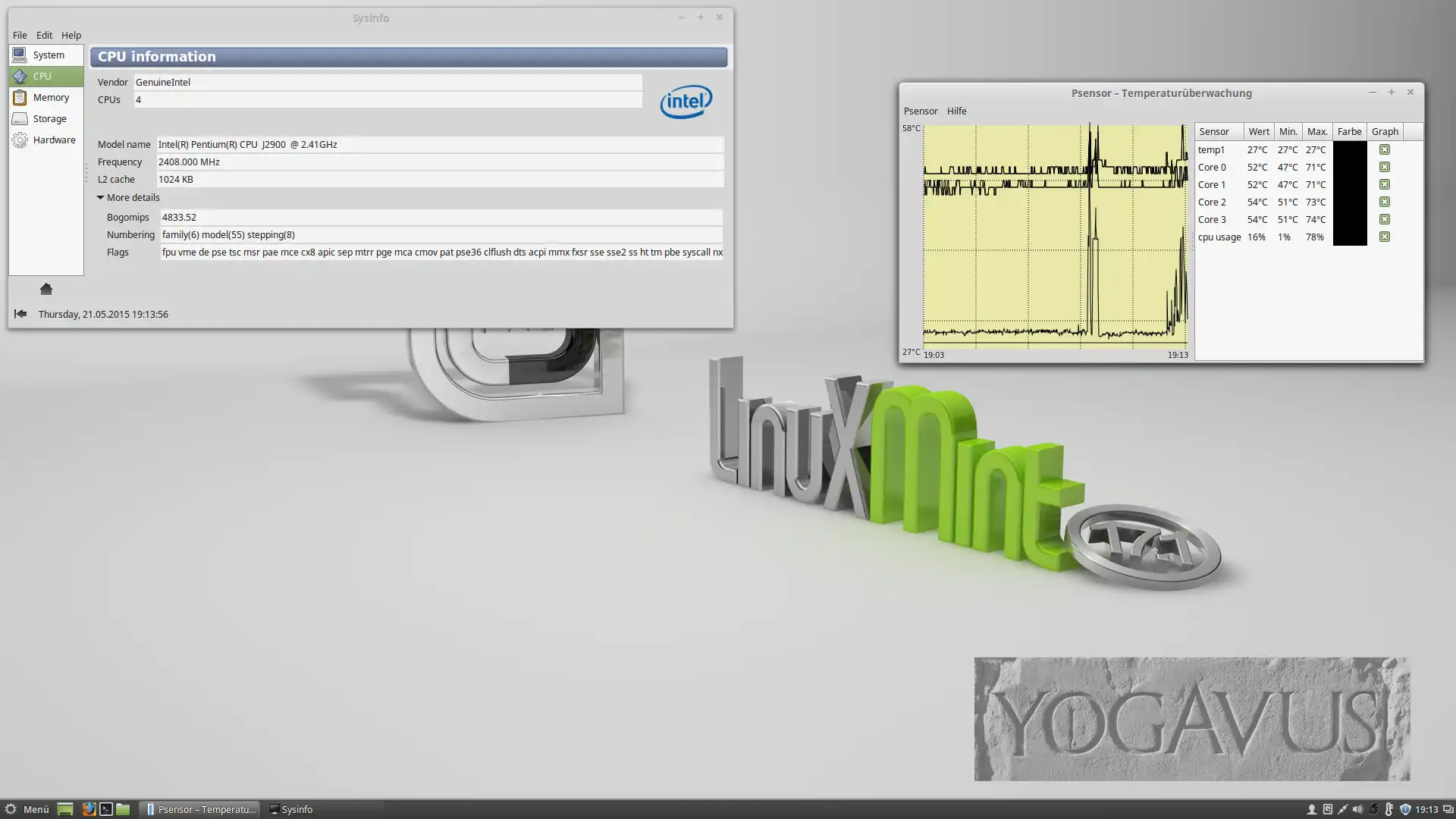Select the System section in Sysinfo sidebar
The height and width of the screenshot is (819, 1456).
47,55
